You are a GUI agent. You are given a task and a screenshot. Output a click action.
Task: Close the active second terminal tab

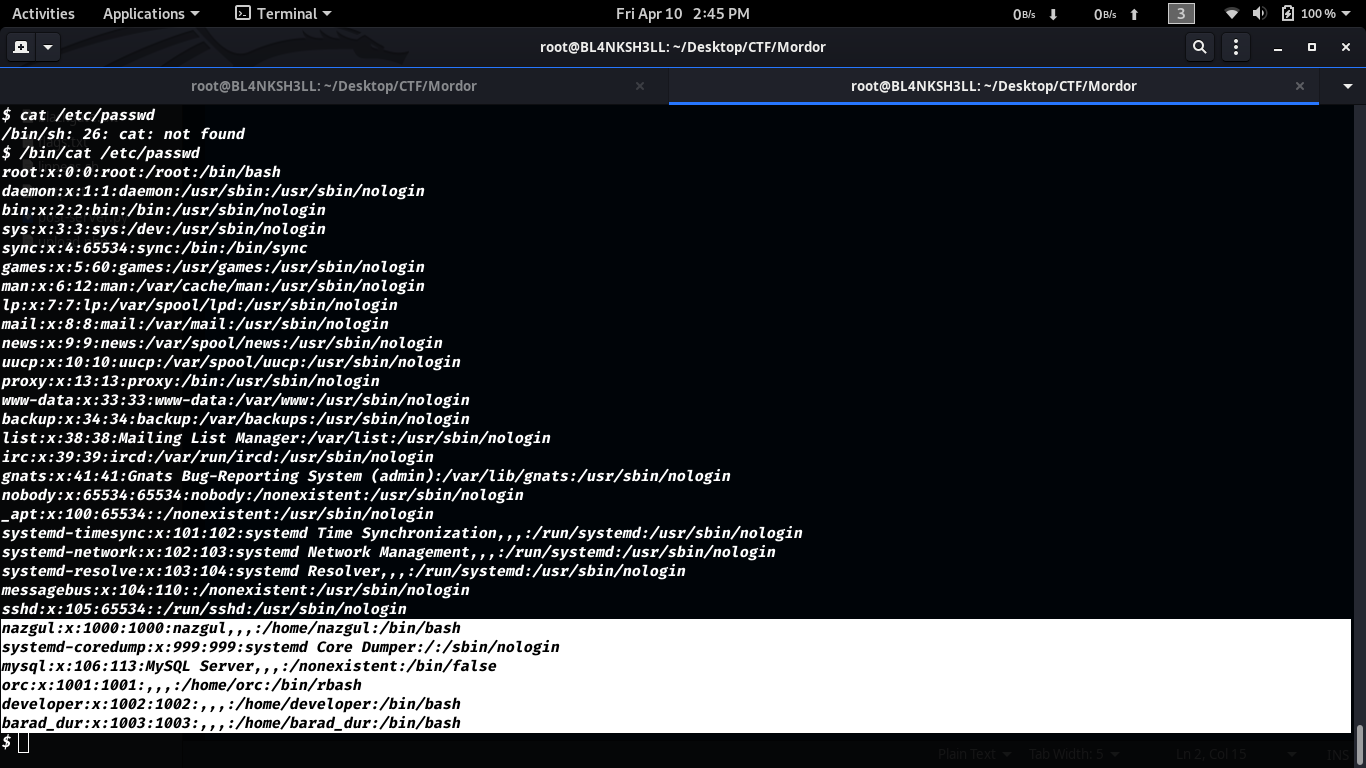click(1300, 86)
